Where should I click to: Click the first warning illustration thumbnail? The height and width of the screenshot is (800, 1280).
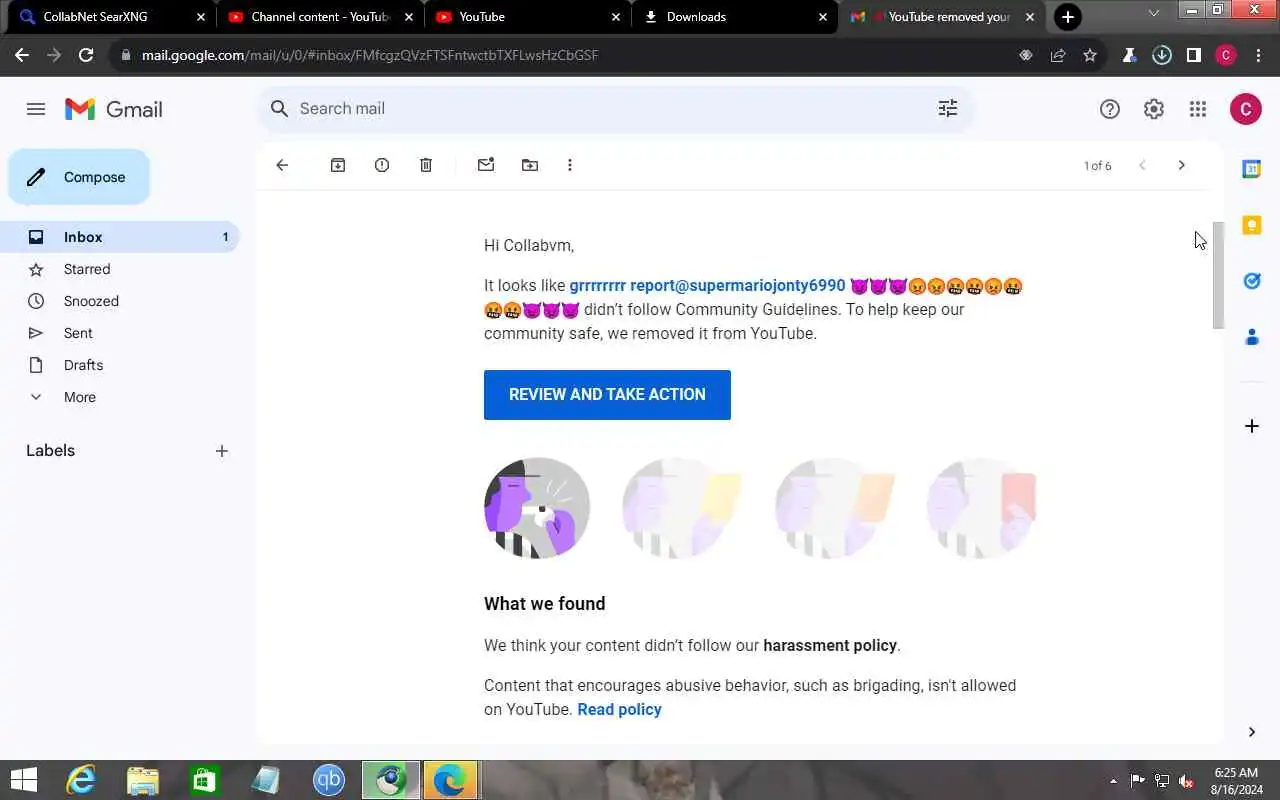[x=537, y=508]
